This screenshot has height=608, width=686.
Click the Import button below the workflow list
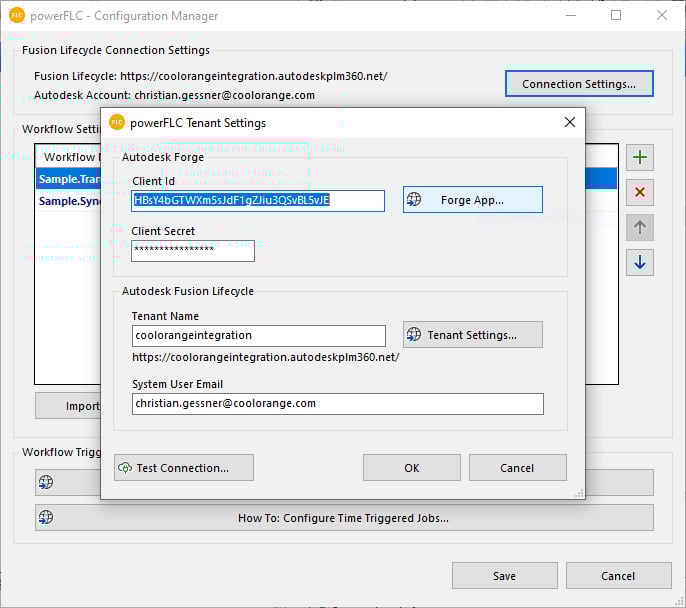click(68, 405)
